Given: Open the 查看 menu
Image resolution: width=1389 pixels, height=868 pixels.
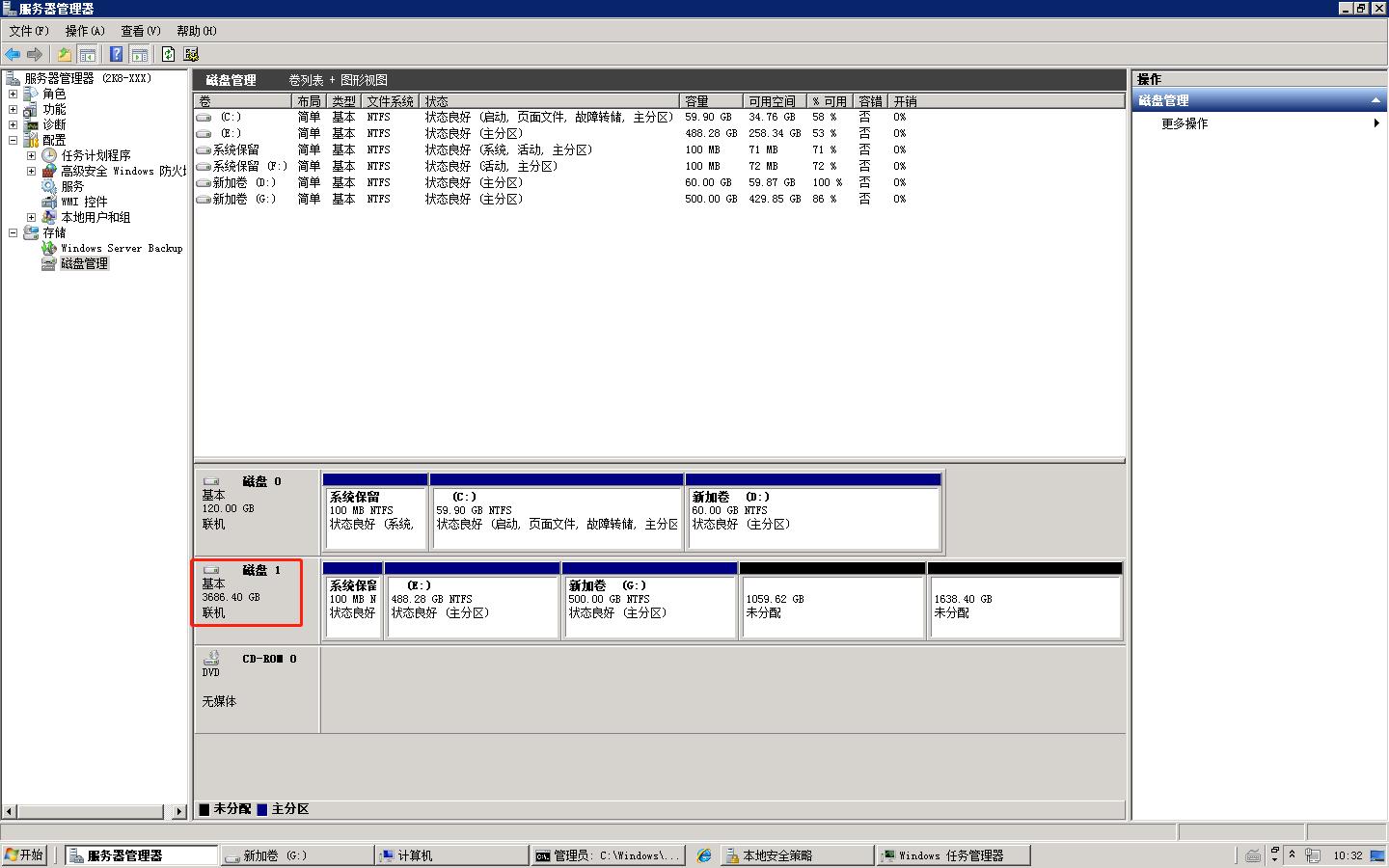Looking at the screenshot, I should coord(140,31).
